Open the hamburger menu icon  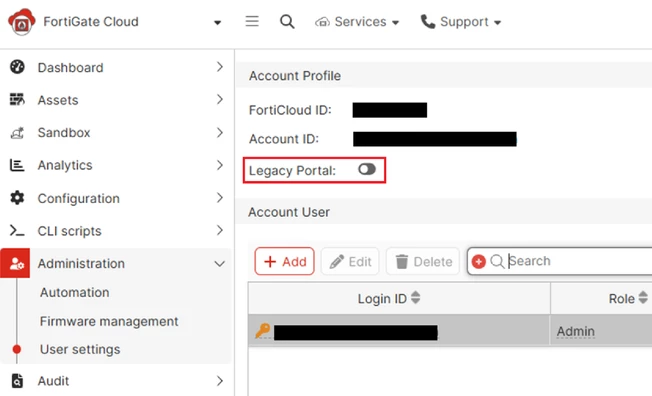[x=252, y=21]
